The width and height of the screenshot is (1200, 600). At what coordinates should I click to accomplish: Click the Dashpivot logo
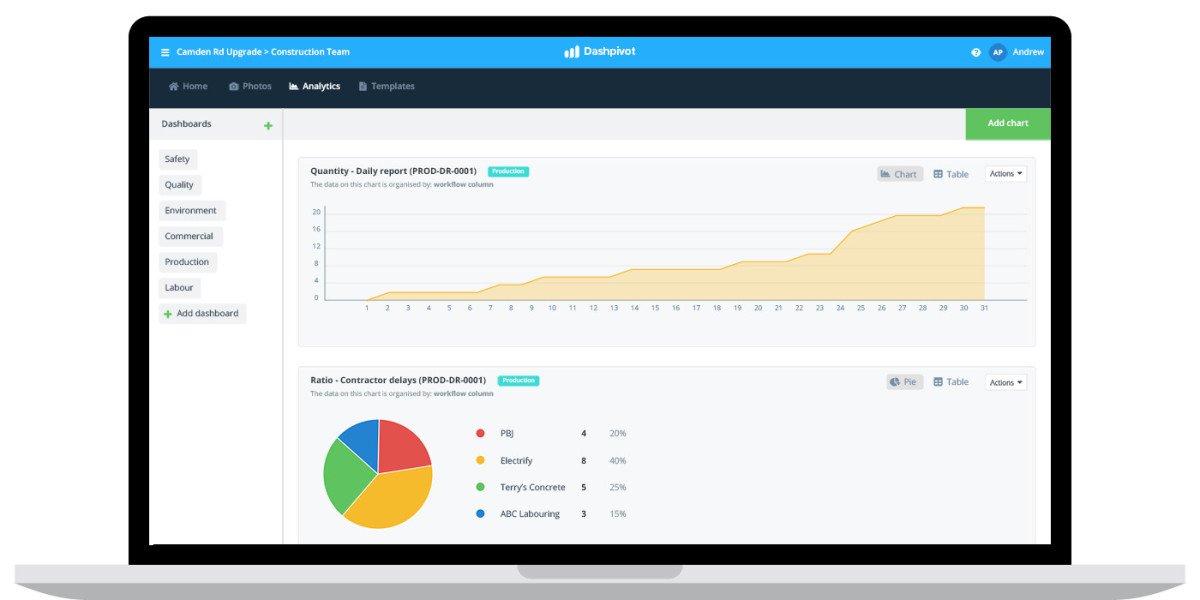(x=599, y=52)
